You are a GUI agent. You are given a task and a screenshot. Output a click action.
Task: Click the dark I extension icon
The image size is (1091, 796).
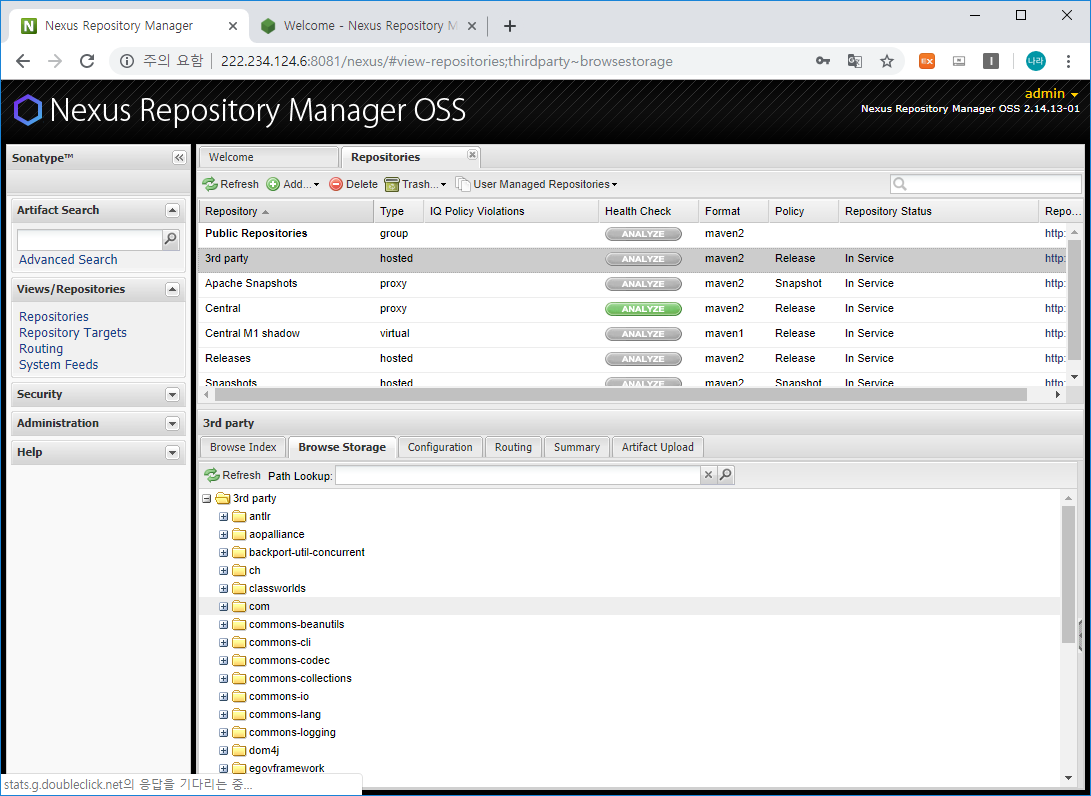point(991,61)
